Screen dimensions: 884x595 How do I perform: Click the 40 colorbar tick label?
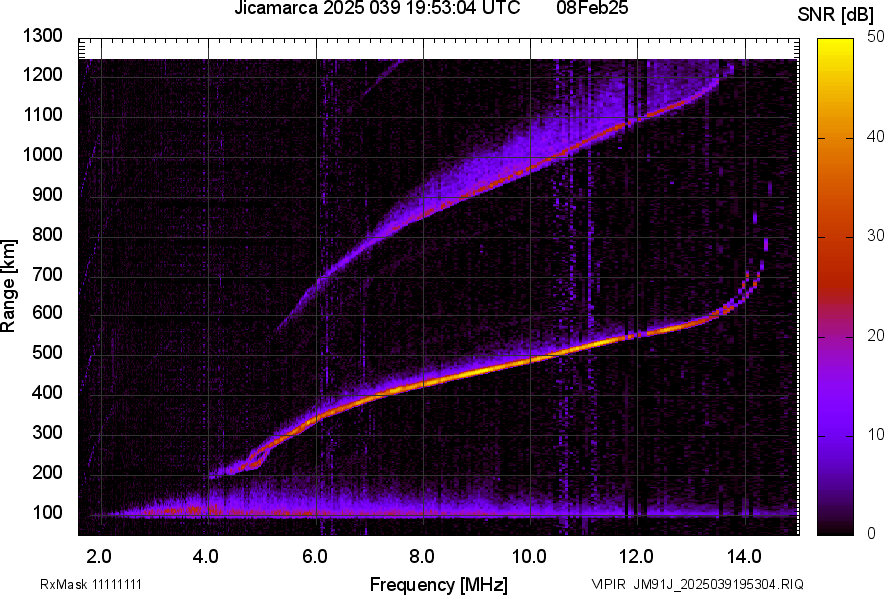tap(875, 136)
